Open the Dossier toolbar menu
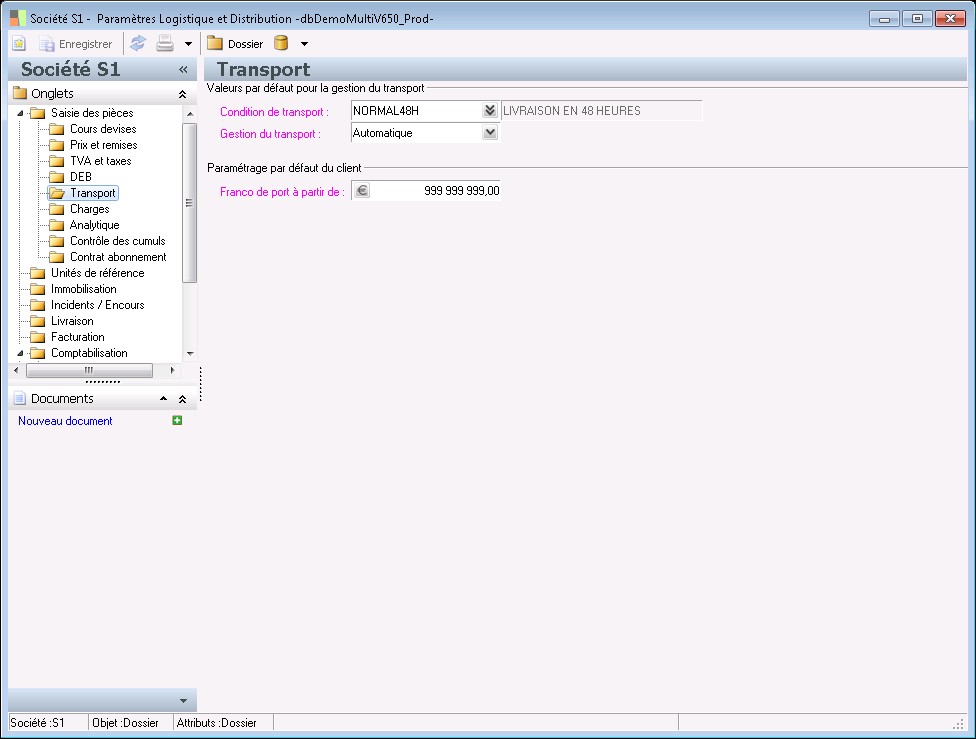The width and height of the screenshot is (976, 739). pos(235,44)
